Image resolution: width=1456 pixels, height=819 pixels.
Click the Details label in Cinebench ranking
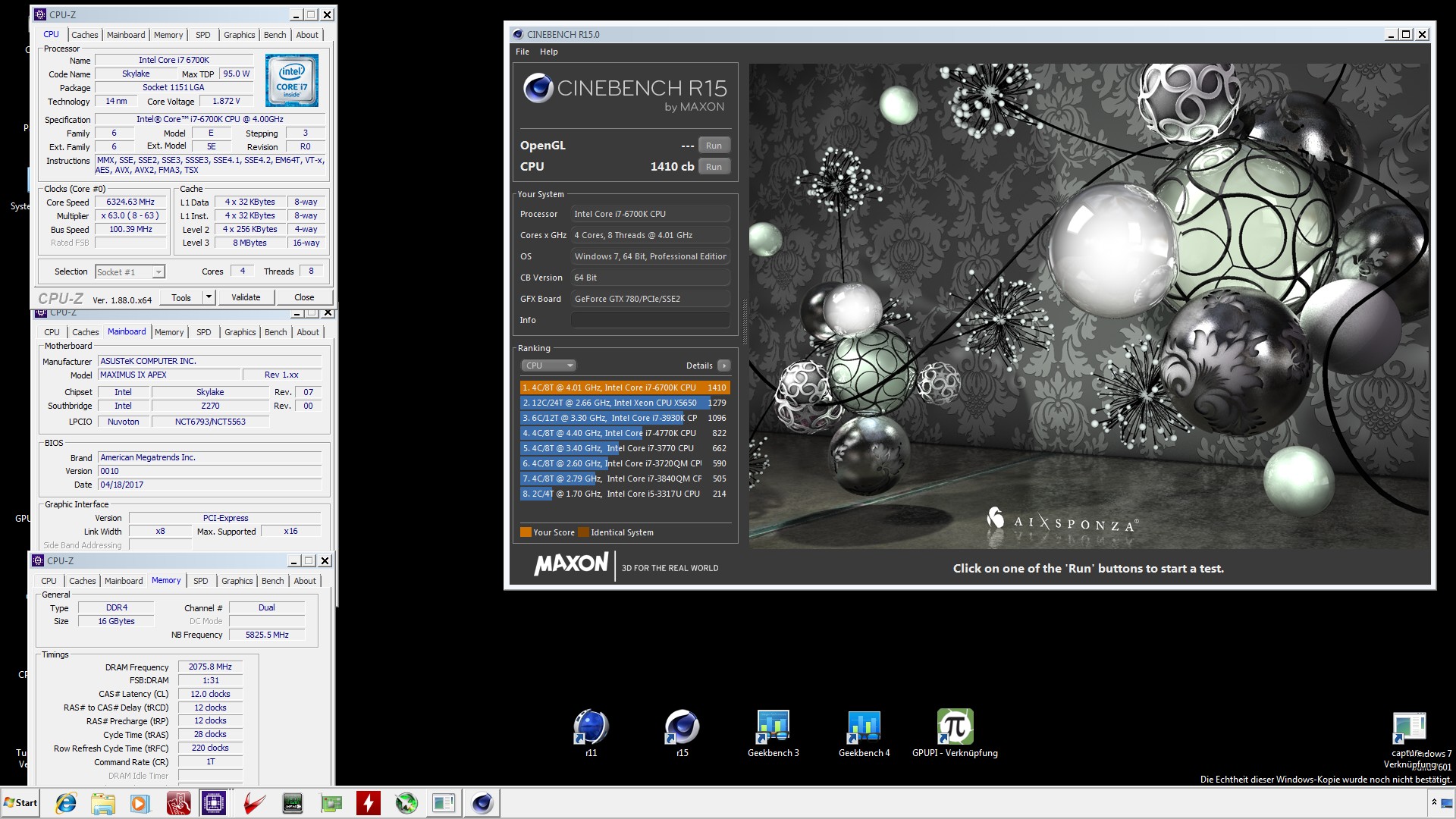[x=699, y=366]
